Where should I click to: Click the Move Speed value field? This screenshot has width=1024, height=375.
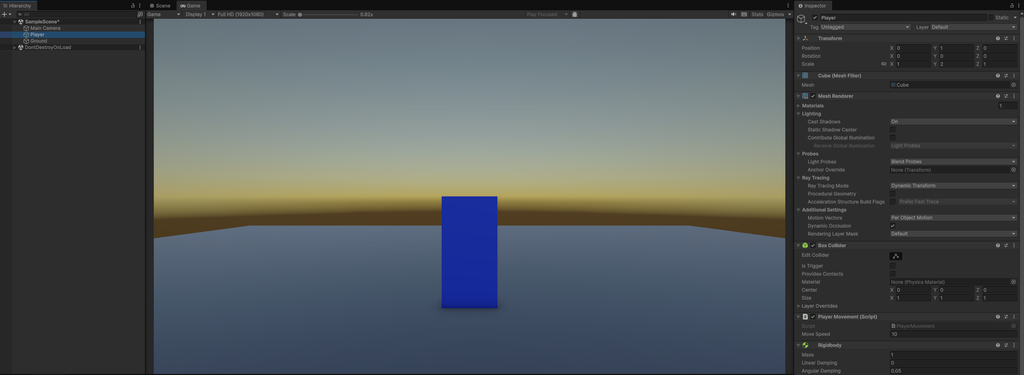pos(953,334)
